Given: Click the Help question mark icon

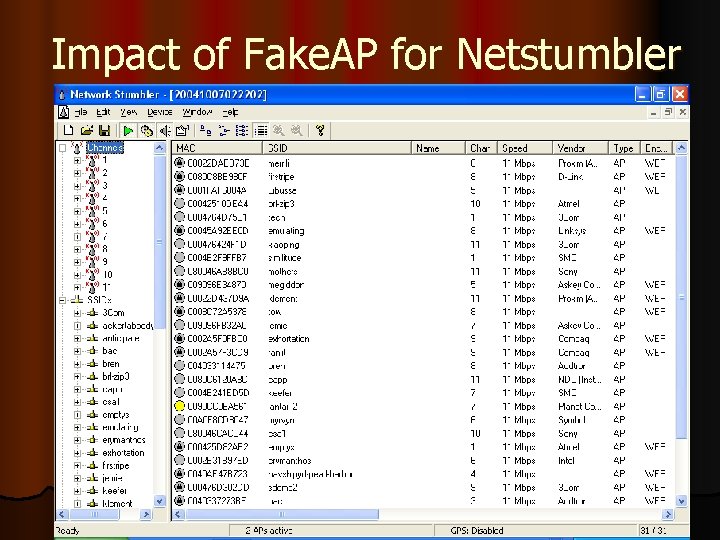Looking at the screenshot, I should click(320, 131).
